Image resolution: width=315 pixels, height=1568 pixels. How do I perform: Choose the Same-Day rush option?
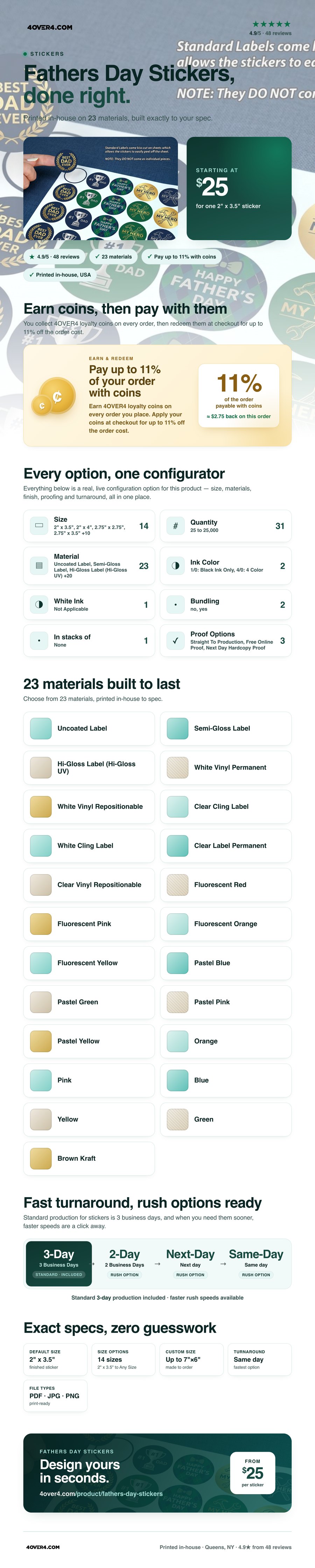[256, 1264]
